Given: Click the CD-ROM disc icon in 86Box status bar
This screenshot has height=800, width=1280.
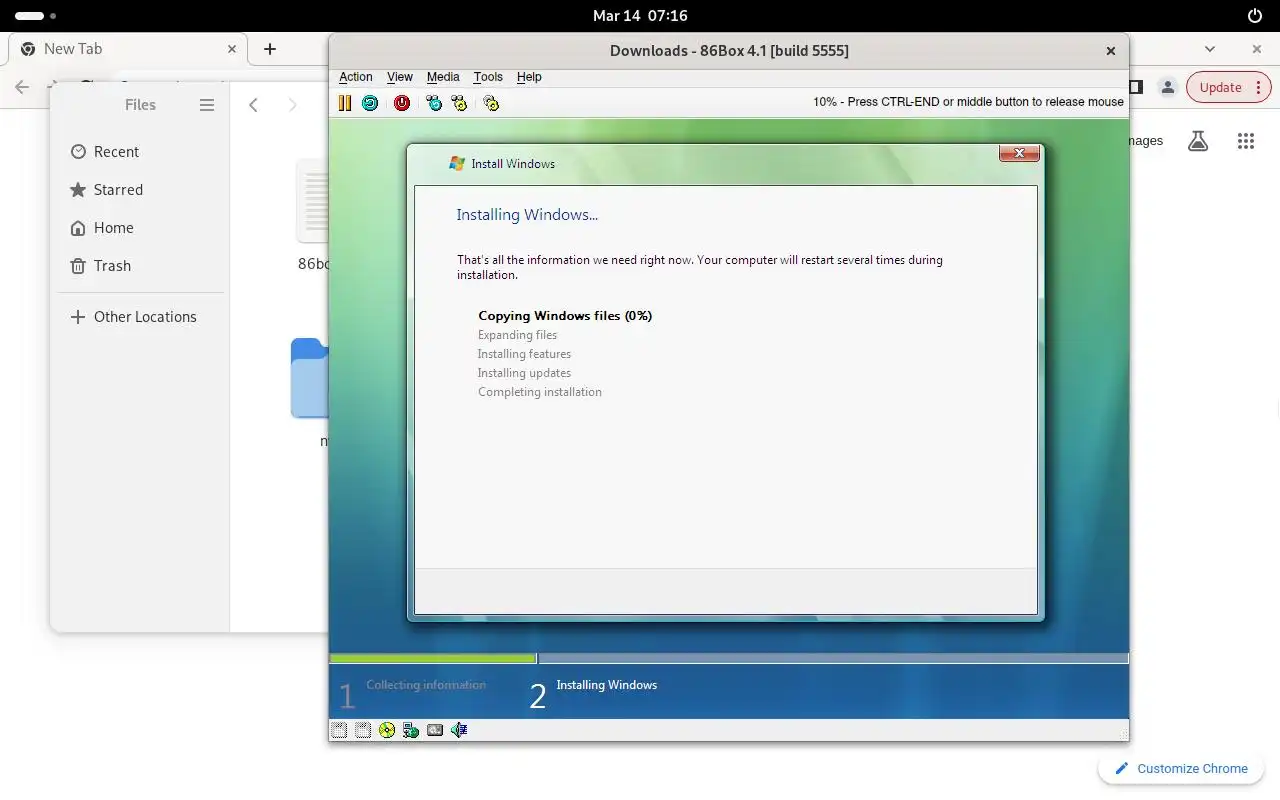Looking at the screenshot, I should point(387,730).
